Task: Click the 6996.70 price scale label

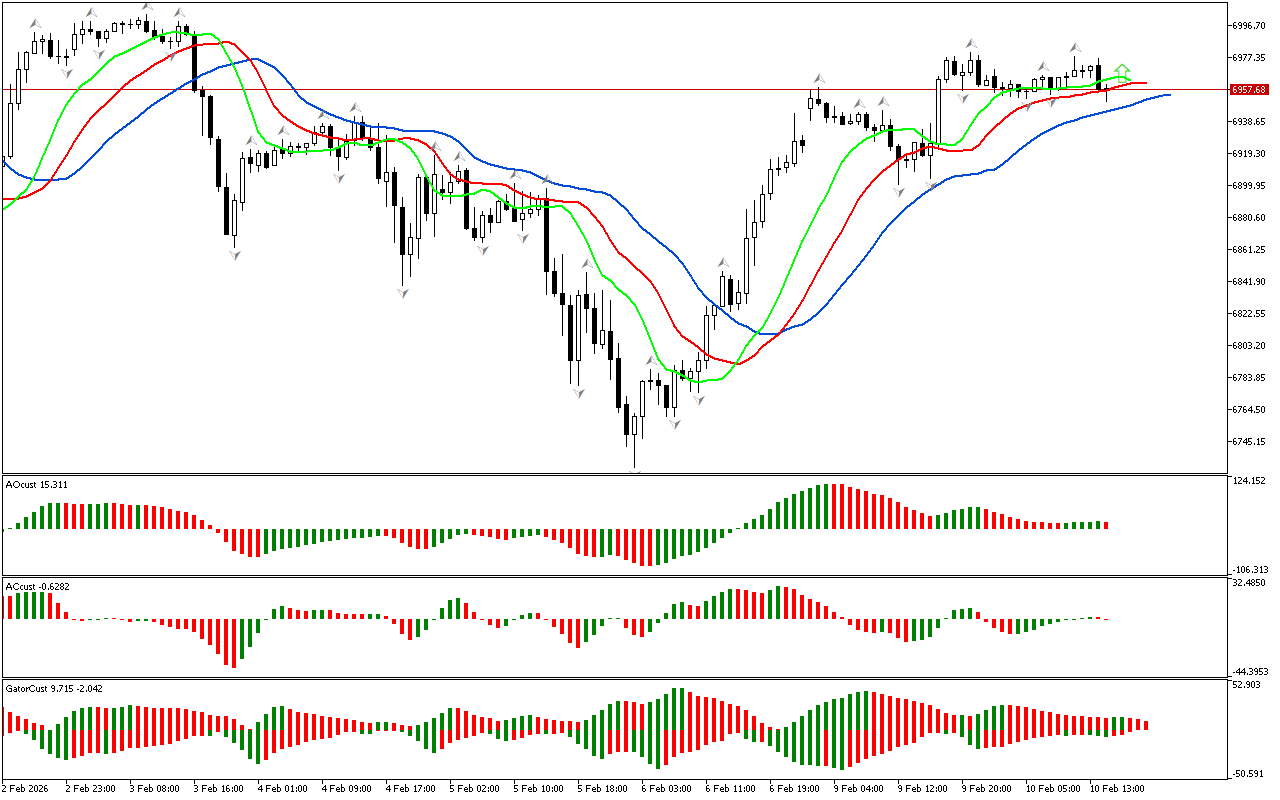Action: click(1250, 25)
